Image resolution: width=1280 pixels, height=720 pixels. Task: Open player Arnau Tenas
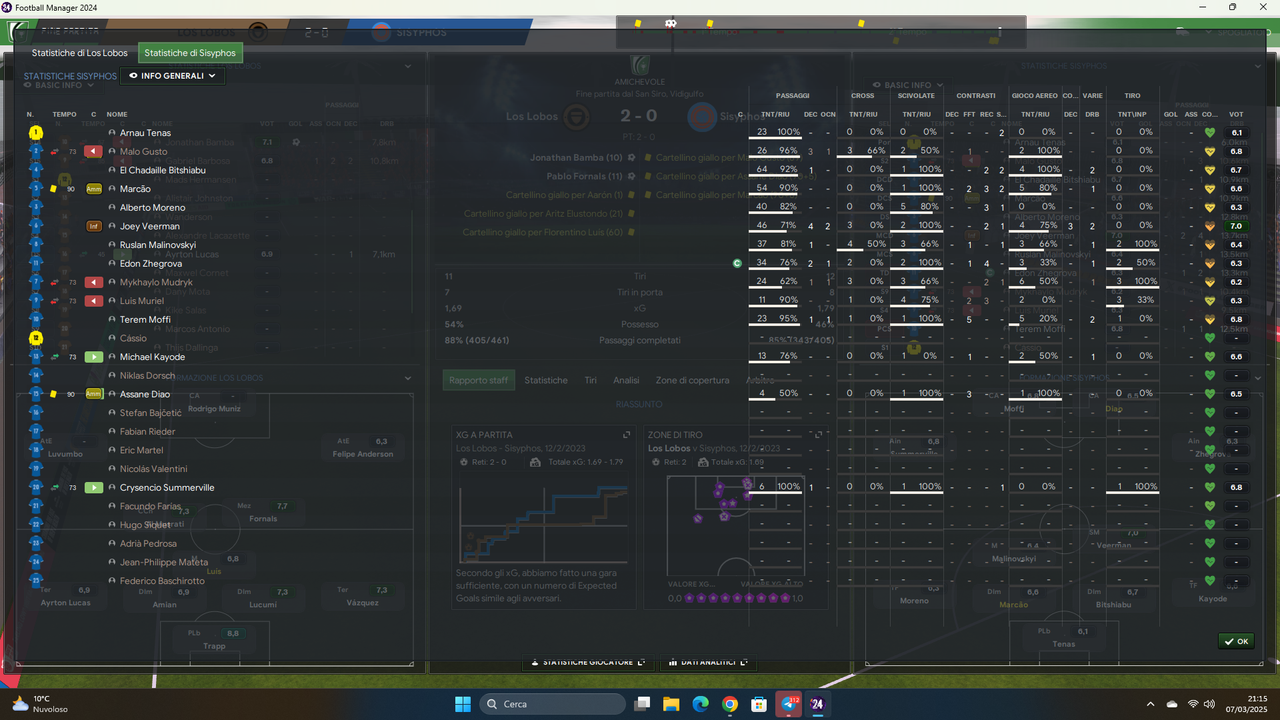pos(145,132)
